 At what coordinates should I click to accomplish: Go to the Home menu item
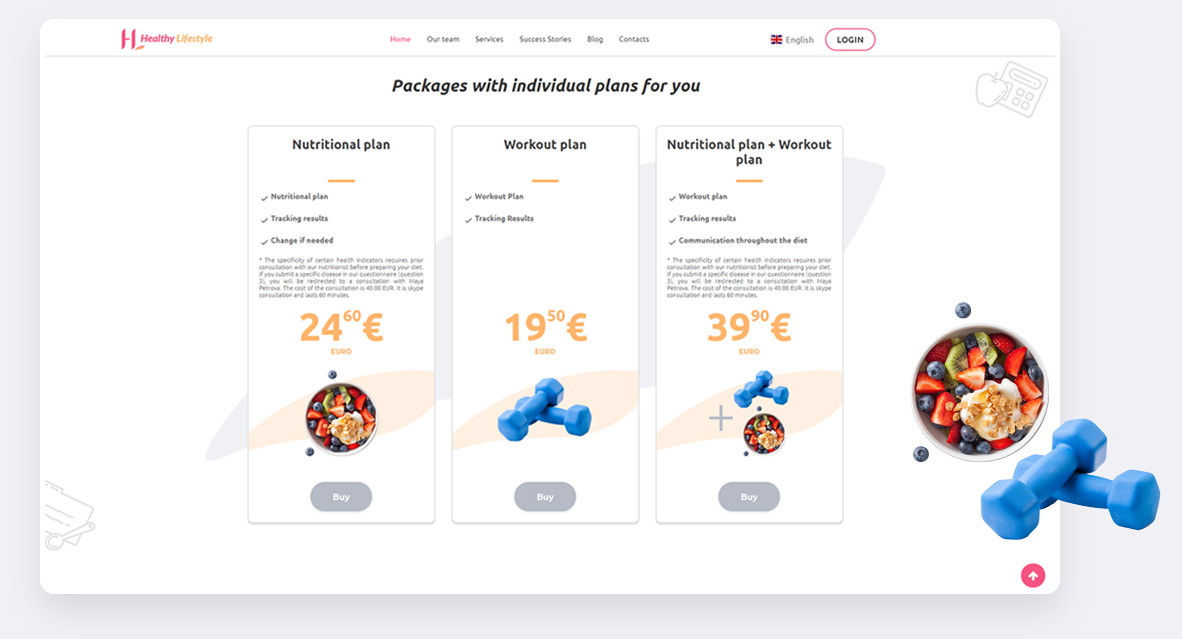pyautogui.click(x=400, y=39)
